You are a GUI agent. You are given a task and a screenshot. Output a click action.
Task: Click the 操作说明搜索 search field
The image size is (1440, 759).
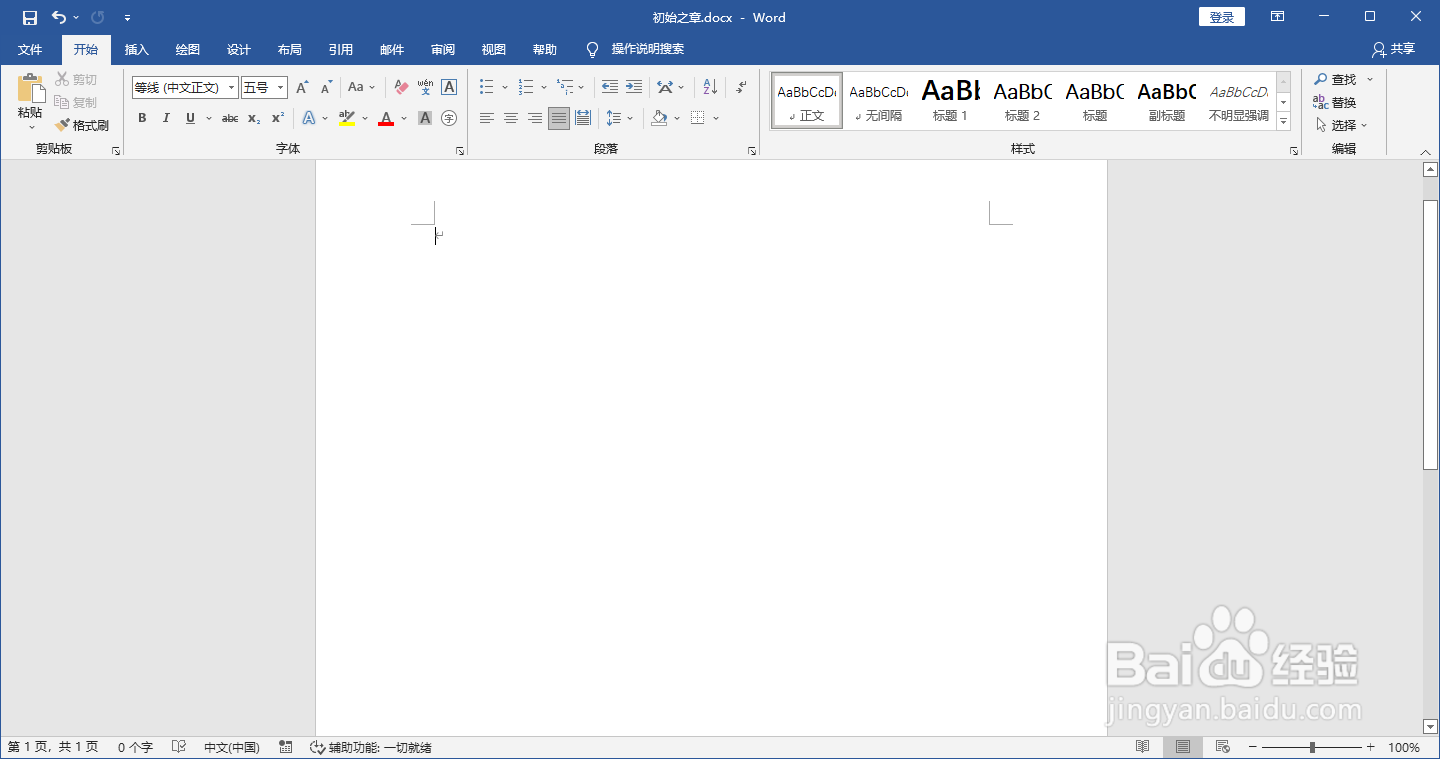648,49
